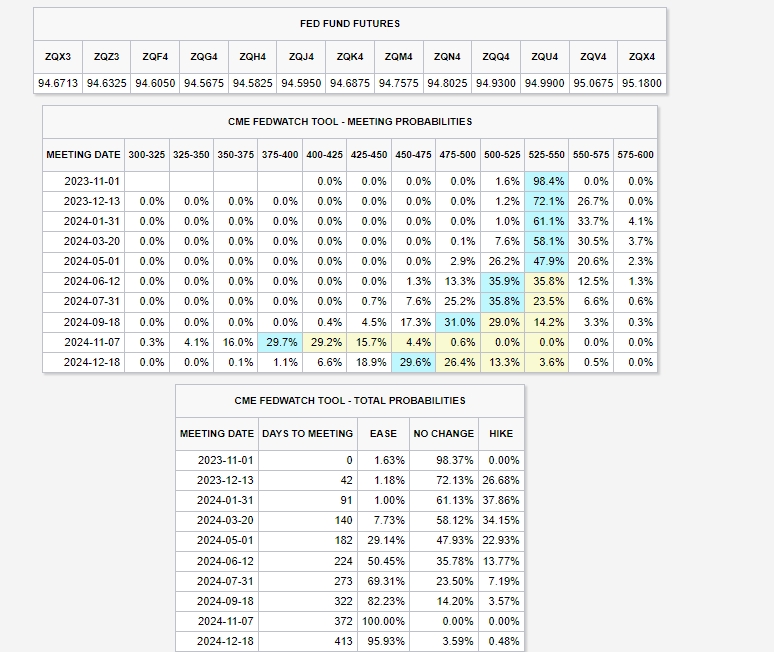Click the FED FUND FUTURES table title
The width and height of the screenshot is (774, 652).
click(350, 23)
